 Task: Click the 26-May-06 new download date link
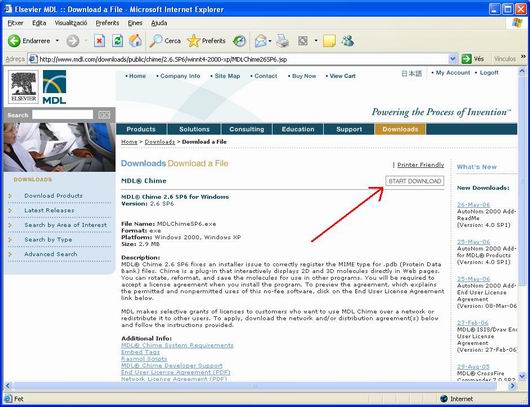point(473,205)
